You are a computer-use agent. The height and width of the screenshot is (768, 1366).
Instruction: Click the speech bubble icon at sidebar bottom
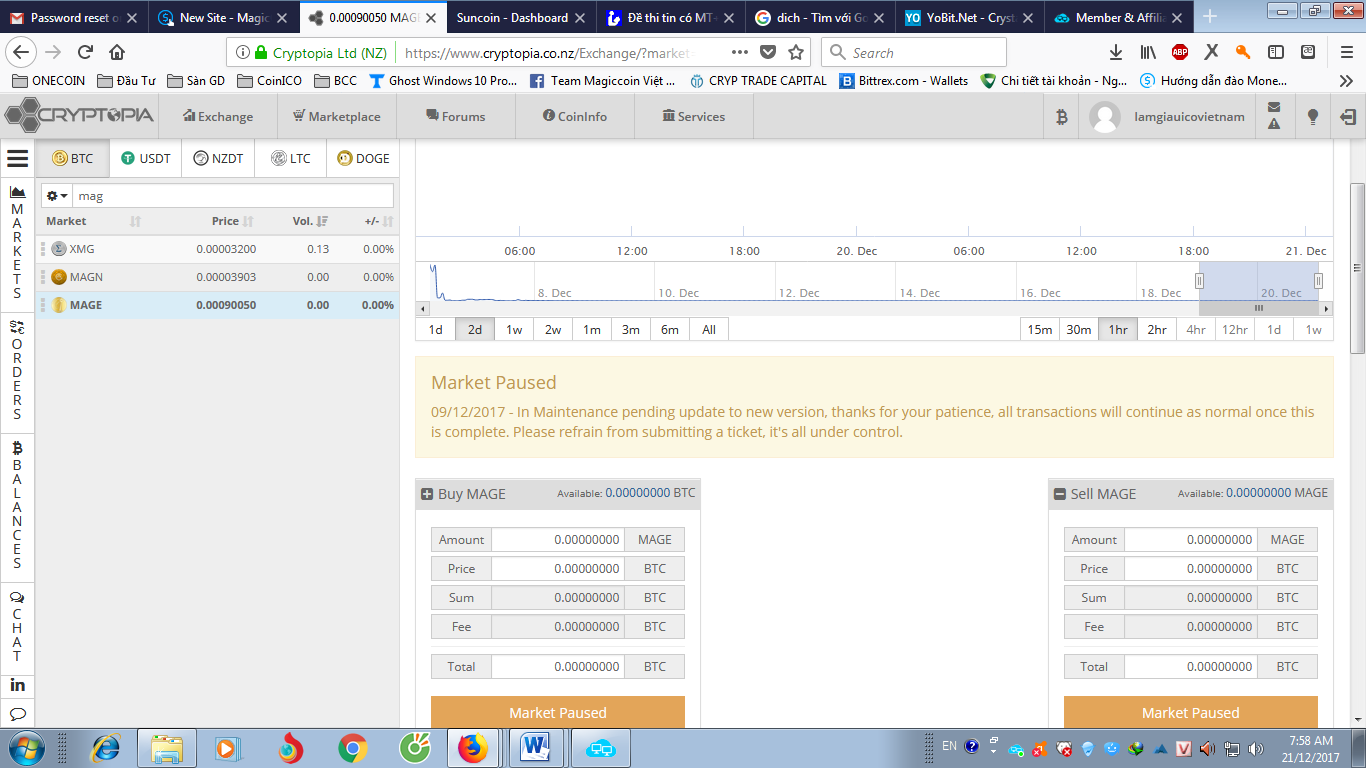coord(17,714)
